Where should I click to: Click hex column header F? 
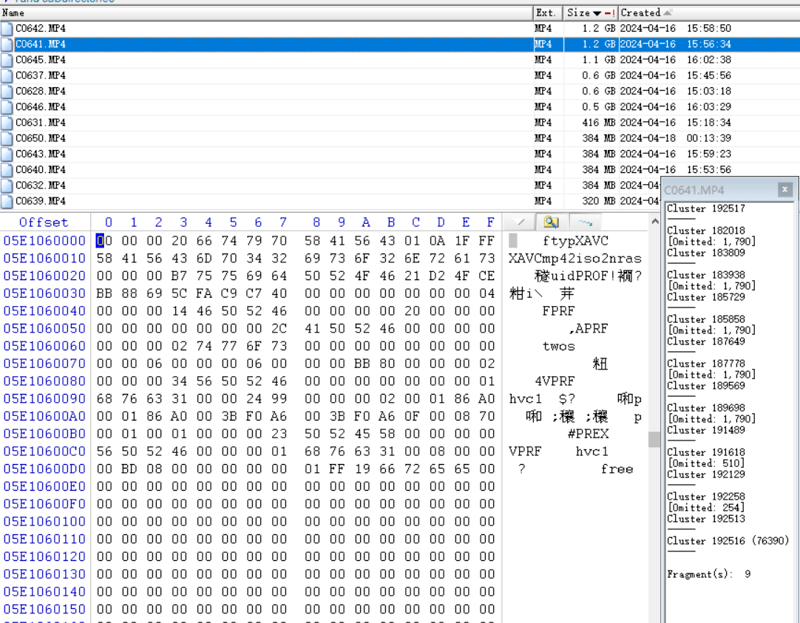tap(490, 222)
